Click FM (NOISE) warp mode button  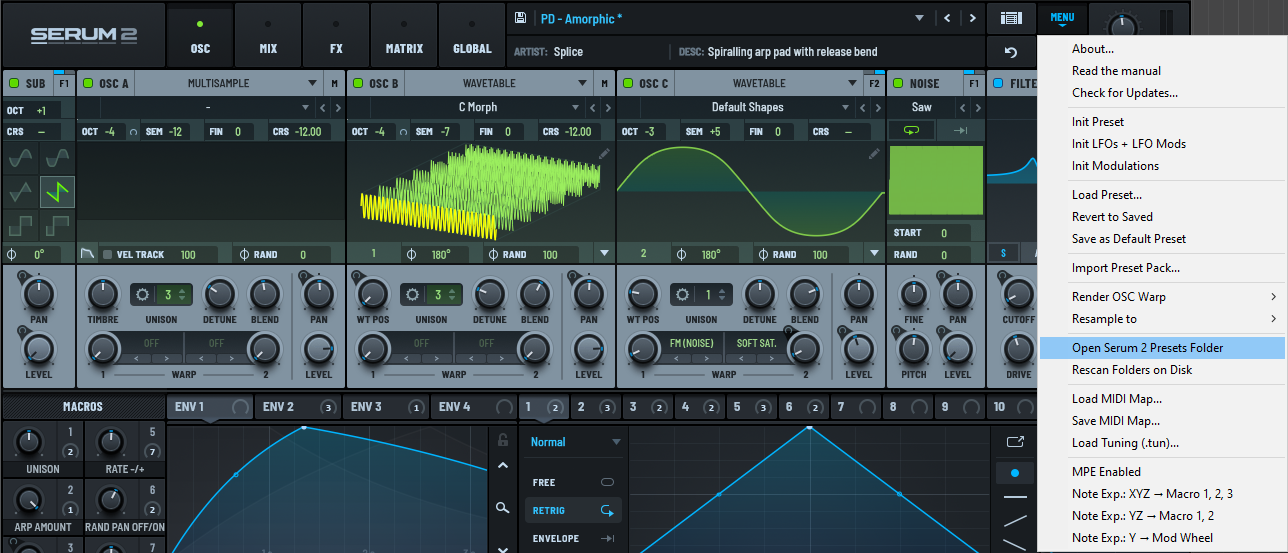tap(690, 343)
